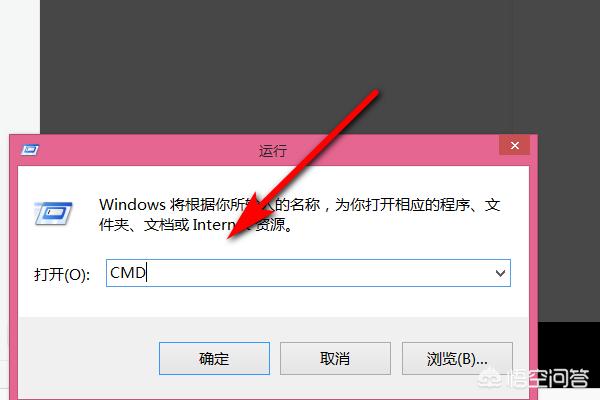
Task: Click the red arrow annotation
Action: 302,165
